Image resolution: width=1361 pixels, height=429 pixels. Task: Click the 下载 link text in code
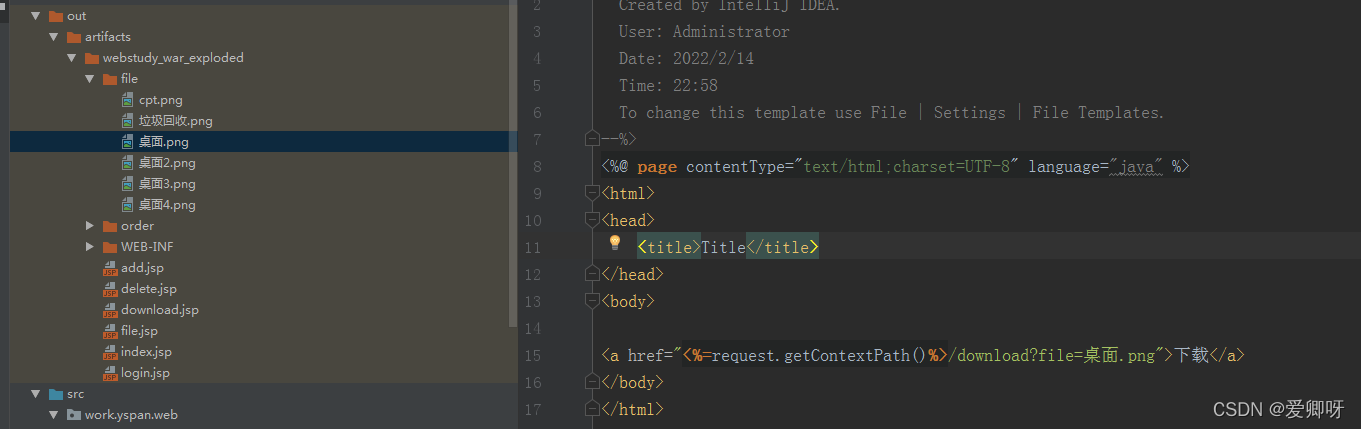coord(1191,355)
